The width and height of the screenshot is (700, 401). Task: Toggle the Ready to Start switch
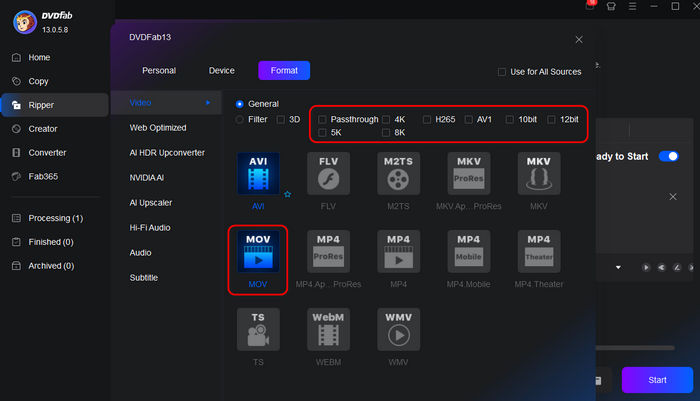(668, 156)
